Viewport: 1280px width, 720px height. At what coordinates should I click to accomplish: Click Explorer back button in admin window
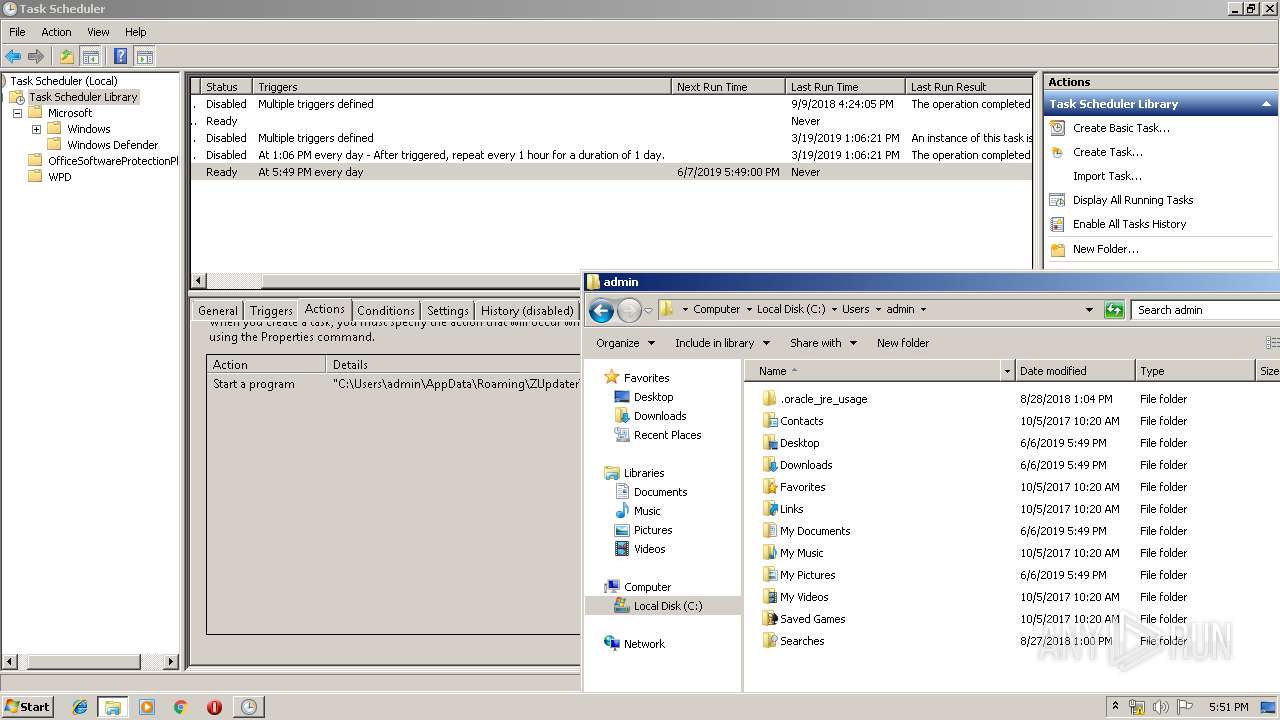point(601,310)
